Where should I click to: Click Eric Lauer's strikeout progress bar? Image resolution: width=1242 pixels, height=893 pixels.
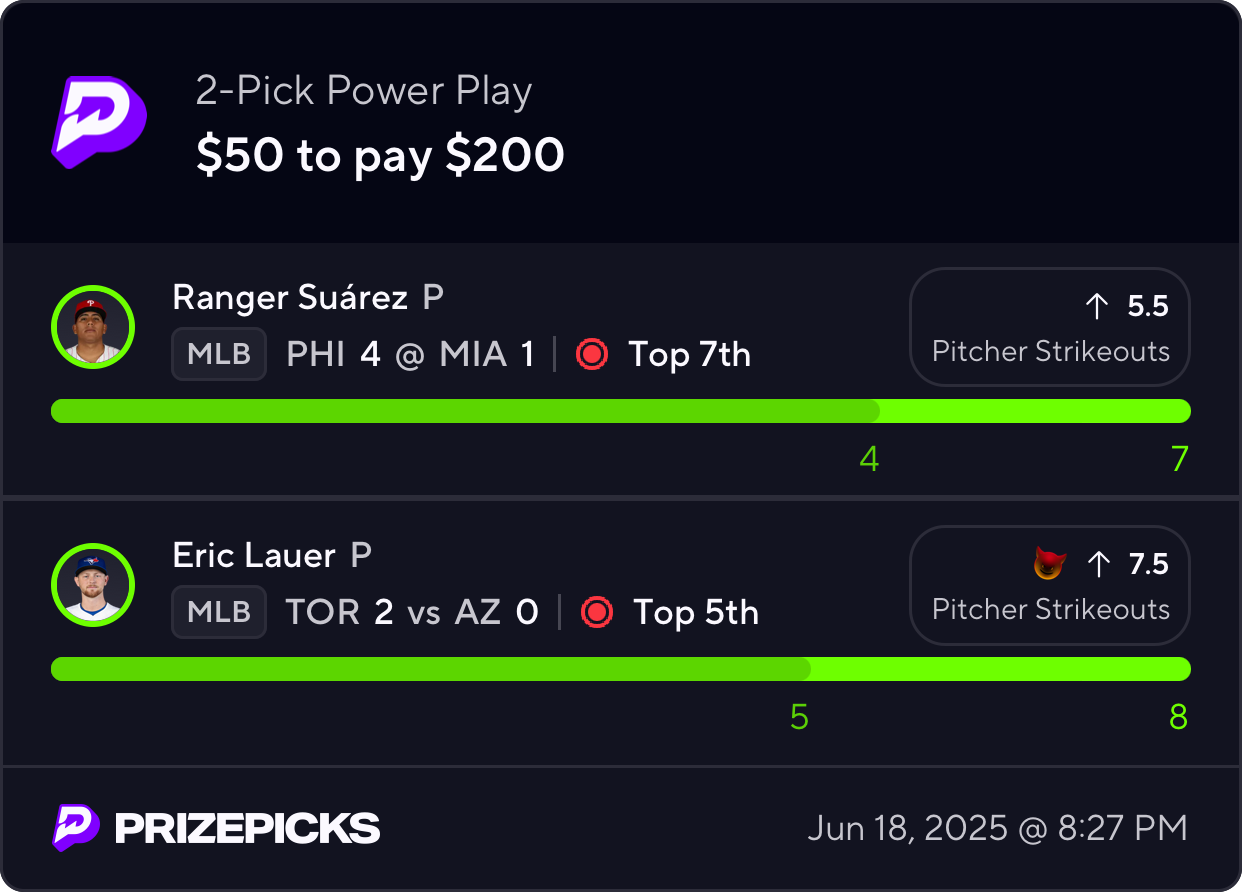620,669
